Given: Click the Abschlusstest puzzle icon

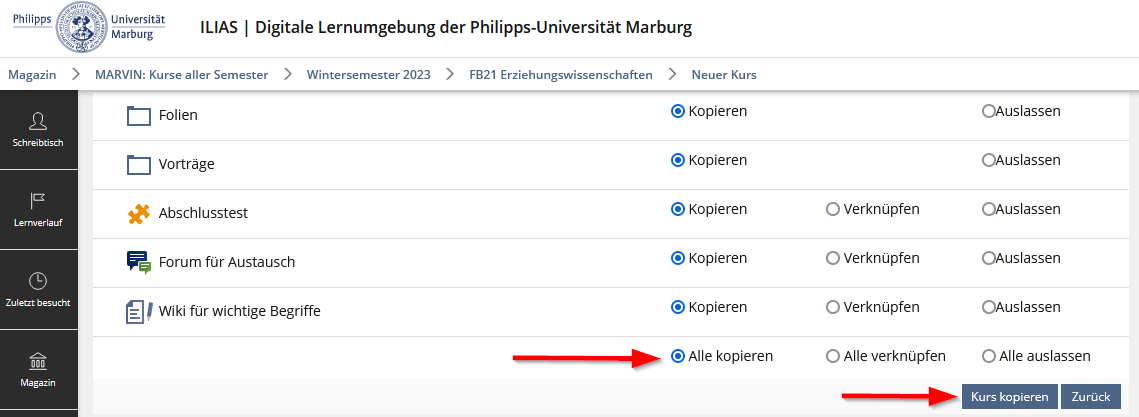Looking at the screenshot, I should coord(138,213).
